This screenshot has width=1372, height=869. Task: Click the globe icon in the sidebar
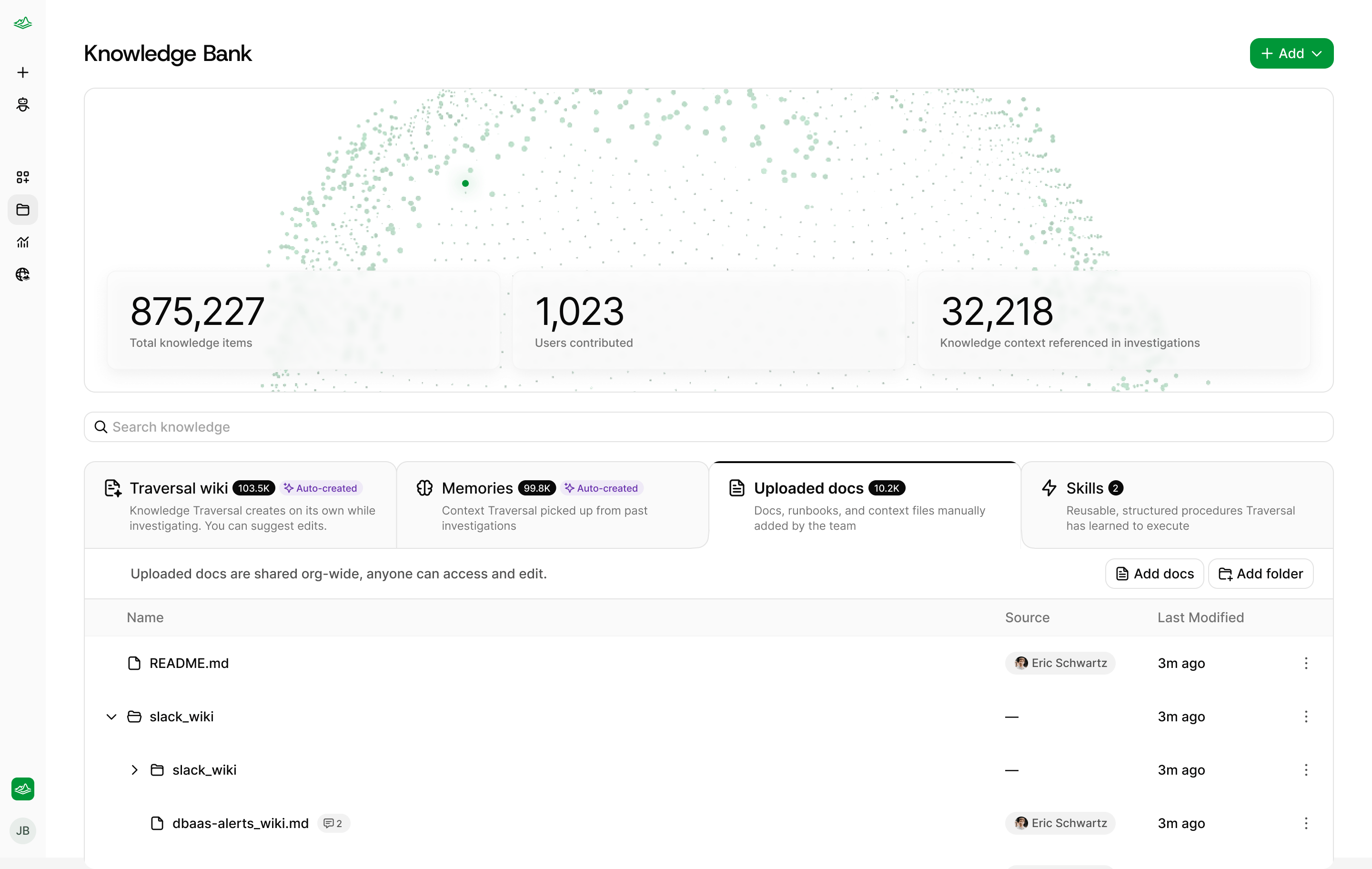23,275
